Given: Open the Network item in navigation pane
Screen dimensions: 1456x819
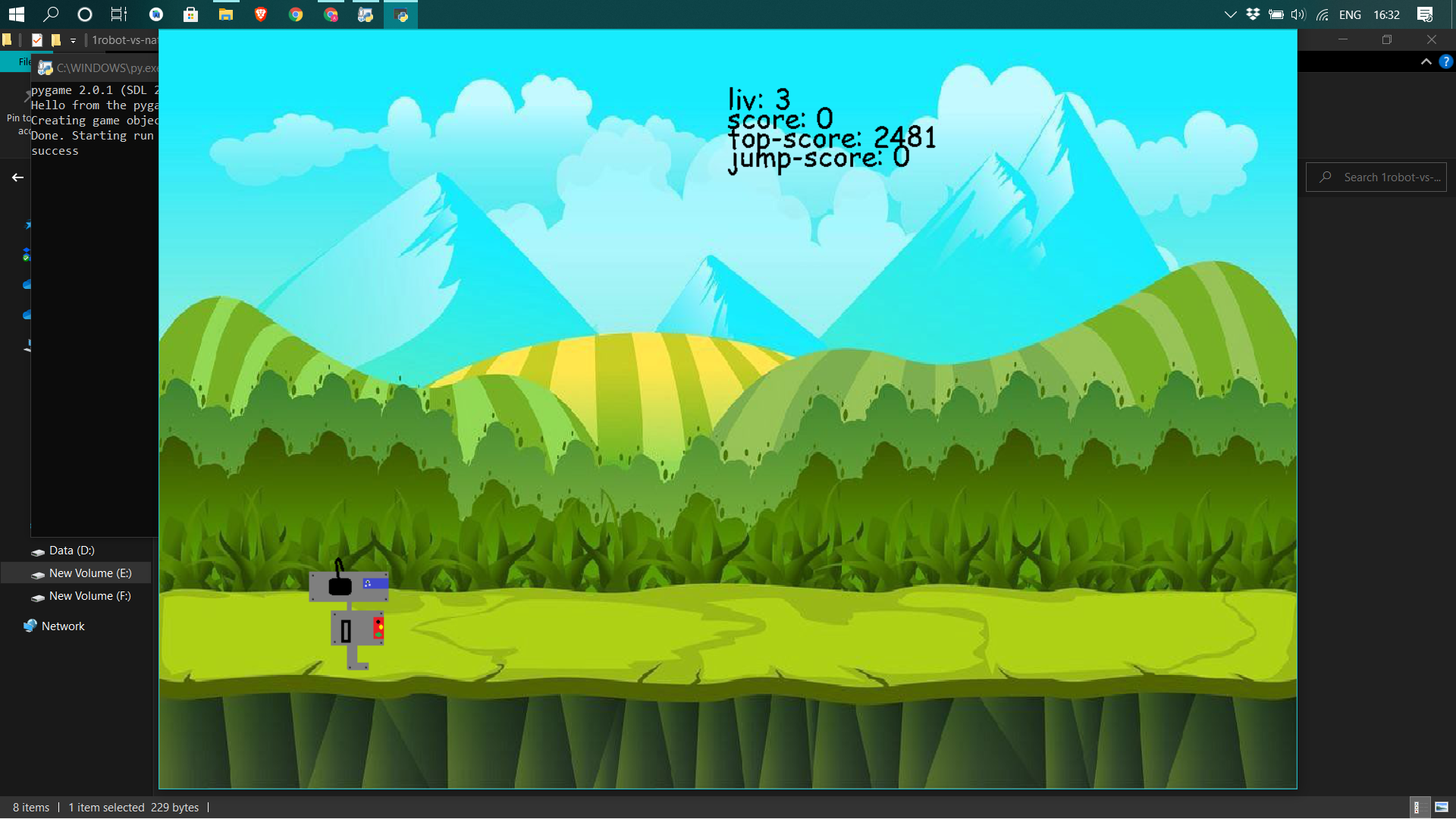Looking at the screenshot, I should [x=63, y=626].
